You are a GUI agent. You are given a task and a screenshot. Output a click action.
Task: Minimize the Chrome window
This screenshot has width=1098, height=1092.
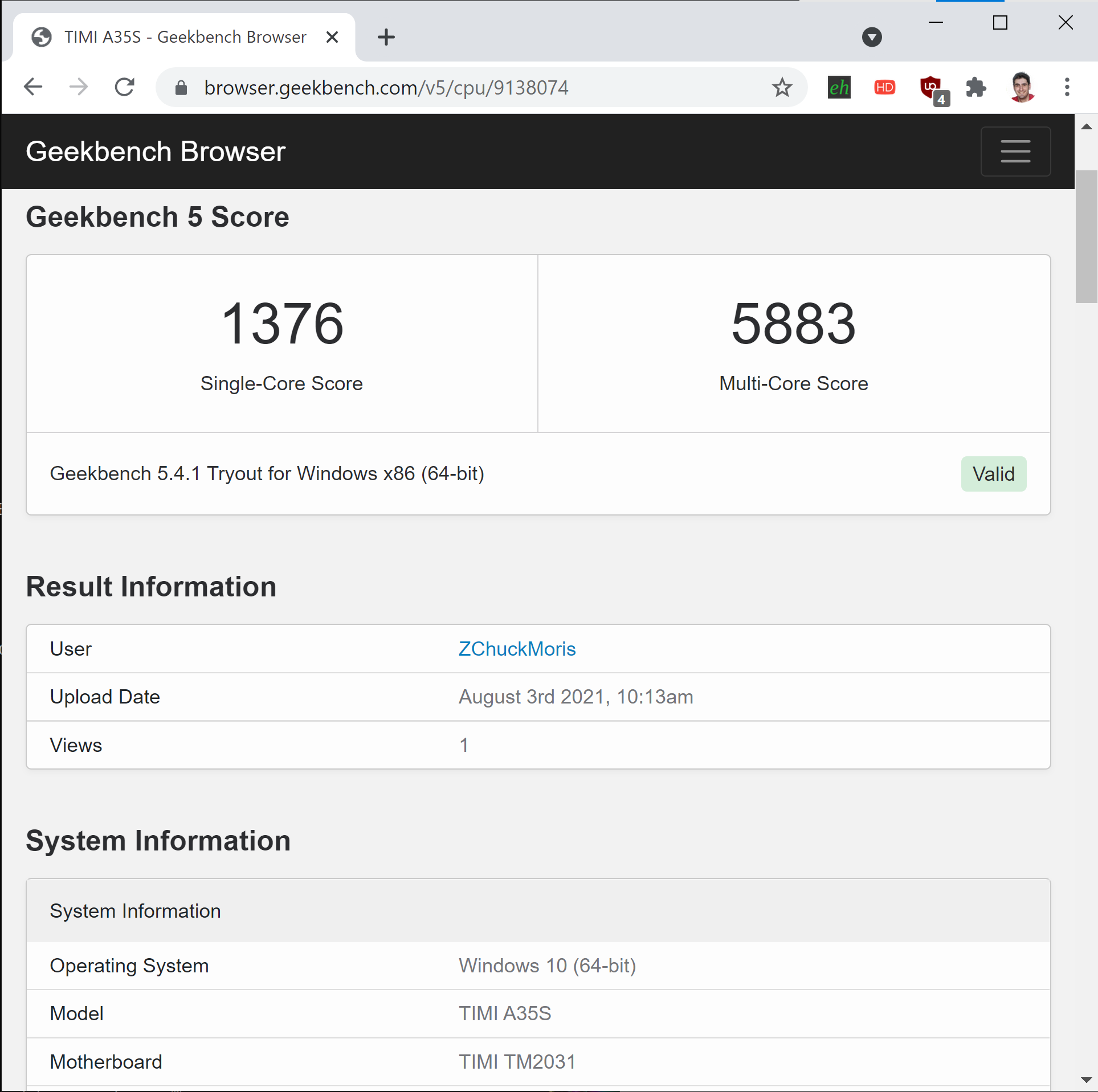click(936, 22)
